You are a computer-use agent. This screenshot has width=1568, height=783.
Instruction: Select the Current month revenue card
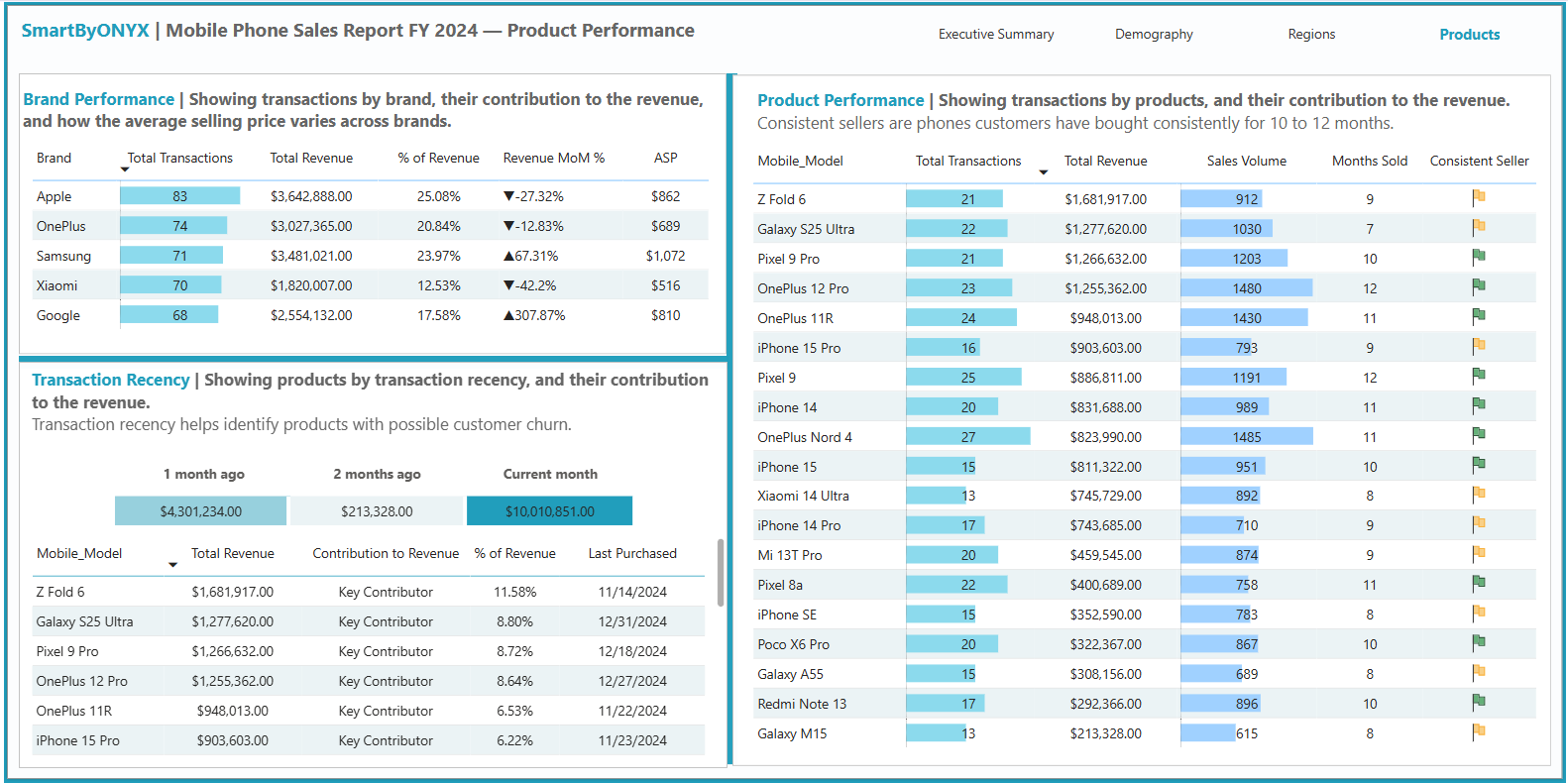click(549, 510)
